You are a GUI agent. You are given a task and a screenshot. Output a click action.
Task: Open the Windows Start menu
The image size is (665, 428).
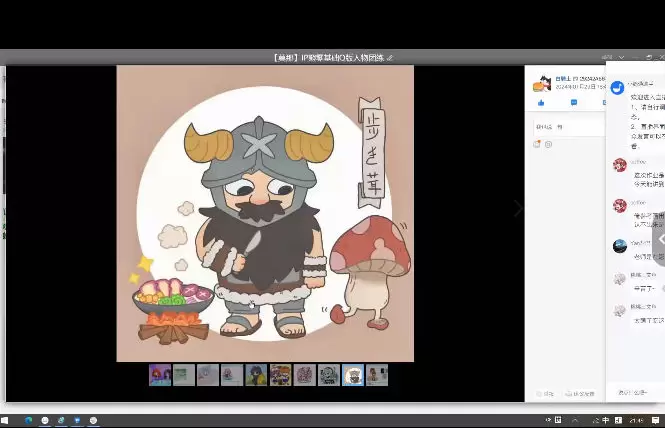click(x=5, y=420)
